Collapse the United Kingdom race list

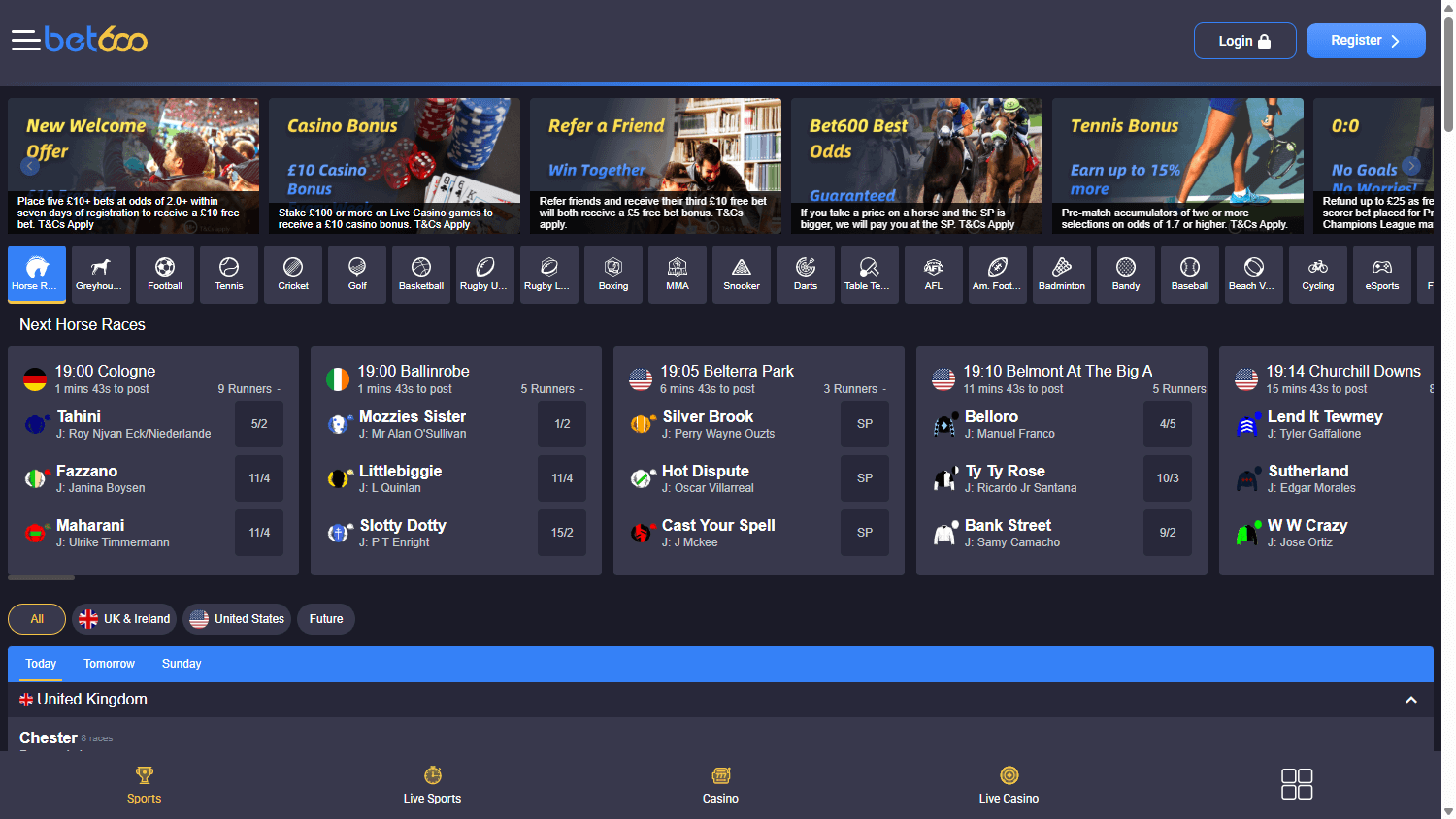[x=1410, y=699]
